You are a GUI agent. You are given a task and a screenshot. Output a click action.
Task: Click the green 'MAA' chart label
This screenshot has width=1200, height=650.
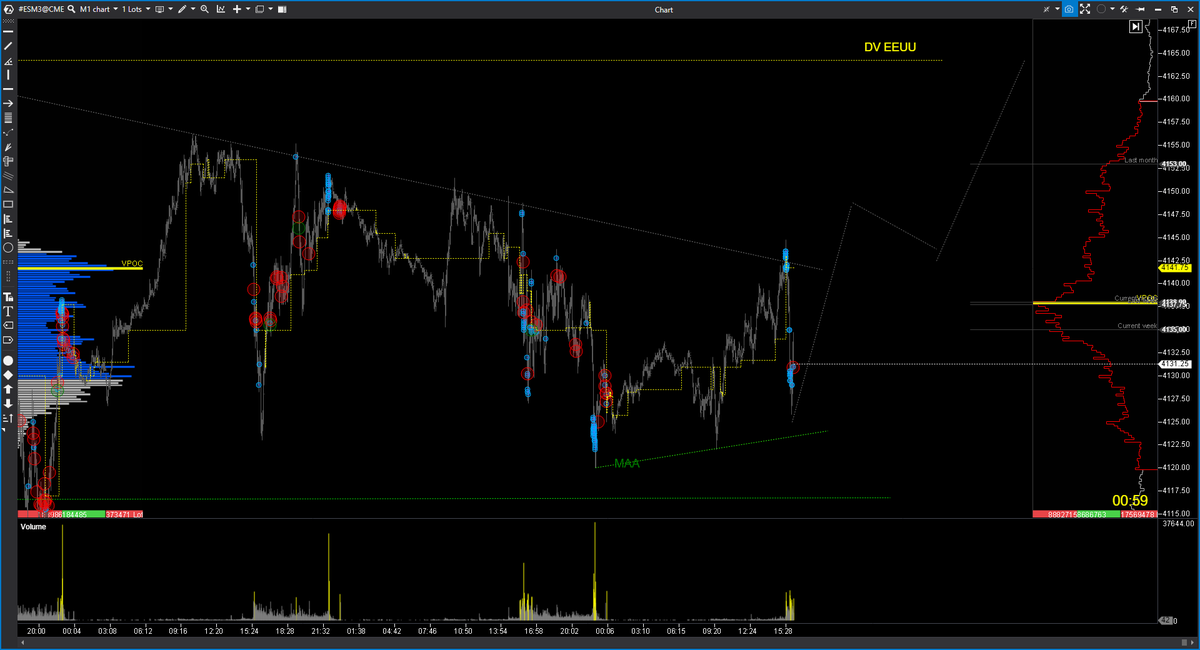[x=627, y=463]
